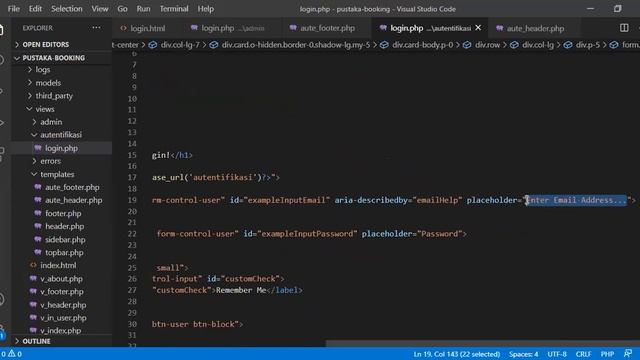
Task: Switch to the login.php admin tab
Action: click(x=232, y=28)
